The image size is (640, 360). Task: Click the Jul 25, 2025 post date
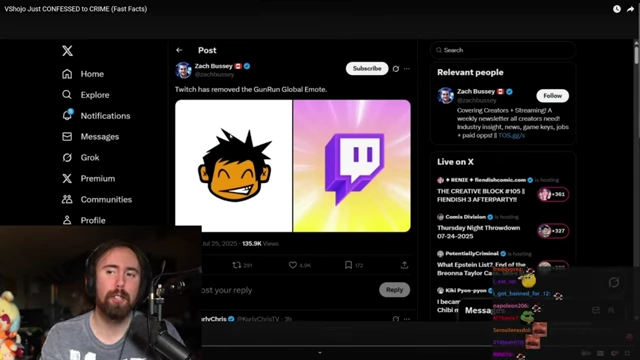219,243
